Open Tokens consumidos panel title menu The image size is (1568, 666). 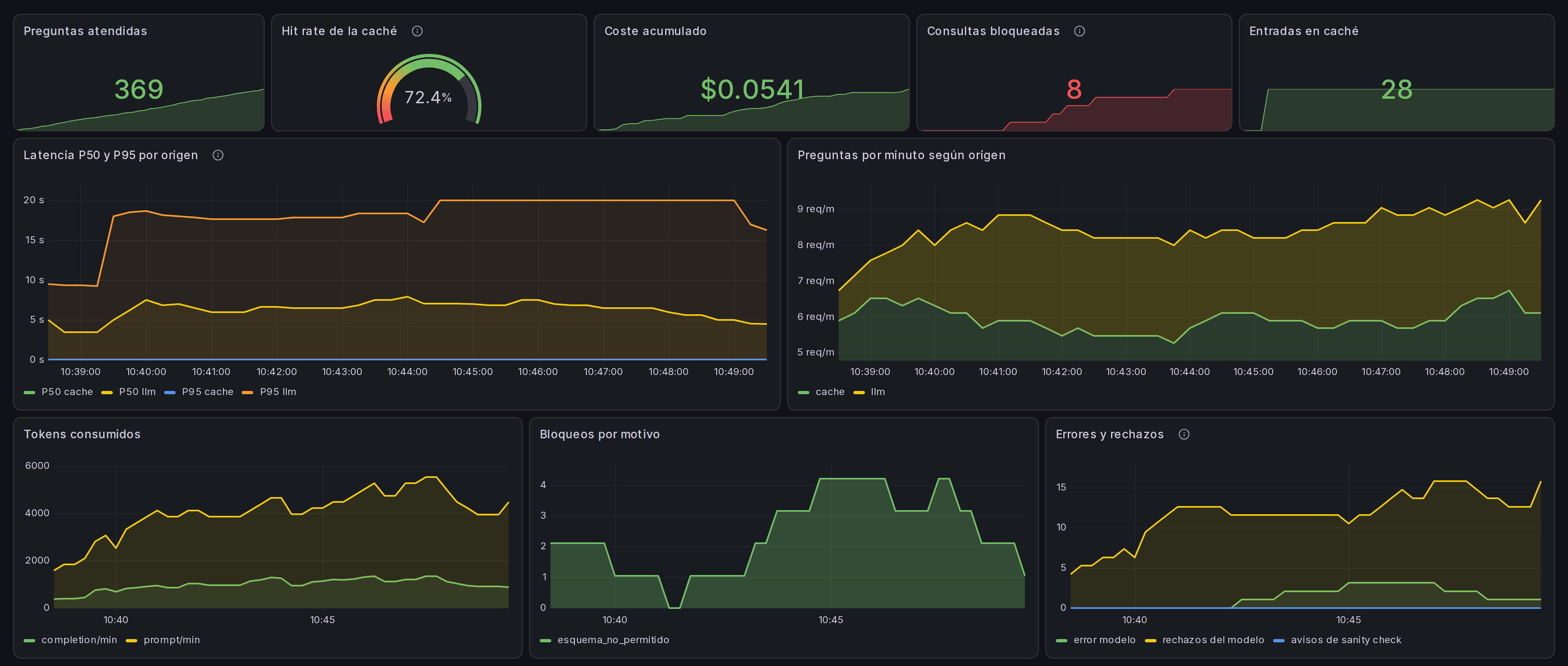(82, 434)
